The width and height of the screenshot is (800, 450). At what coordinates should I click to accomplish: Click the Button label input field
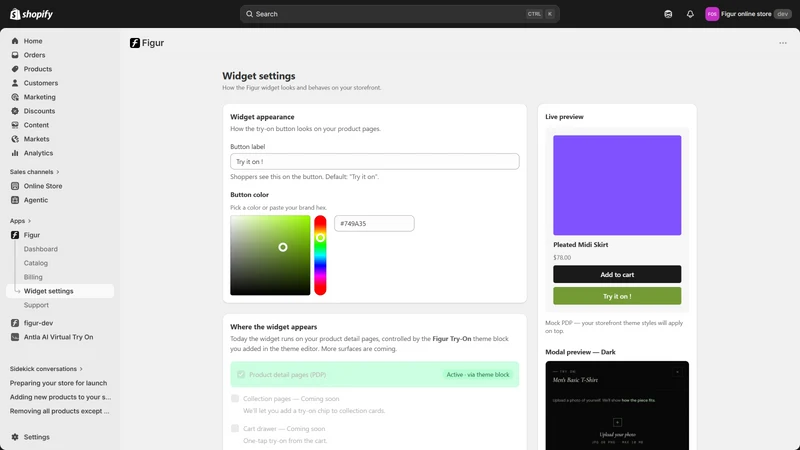click(374, 162)
